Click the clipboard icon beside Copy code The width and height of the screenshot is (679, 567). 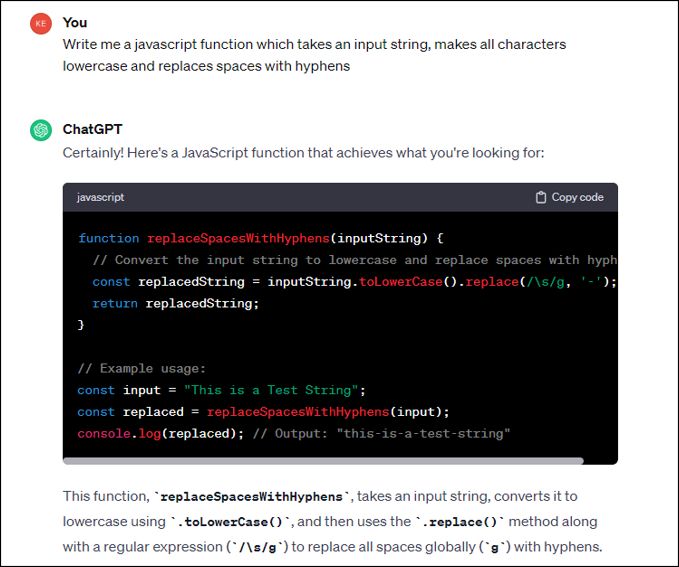click(x=540, y=198)
